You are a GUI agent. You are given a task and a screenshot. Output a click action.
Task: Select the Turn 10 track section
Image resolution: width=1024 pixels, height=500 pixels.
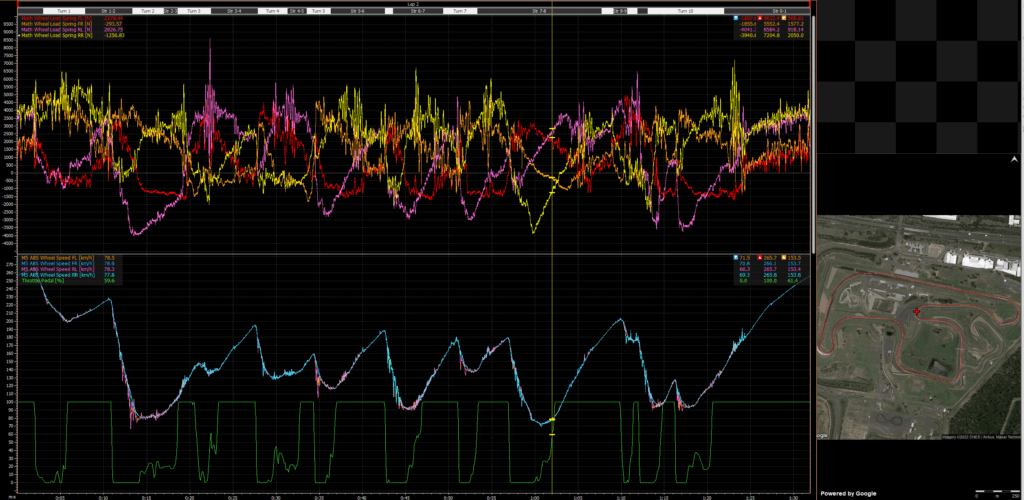click(686, 11)
